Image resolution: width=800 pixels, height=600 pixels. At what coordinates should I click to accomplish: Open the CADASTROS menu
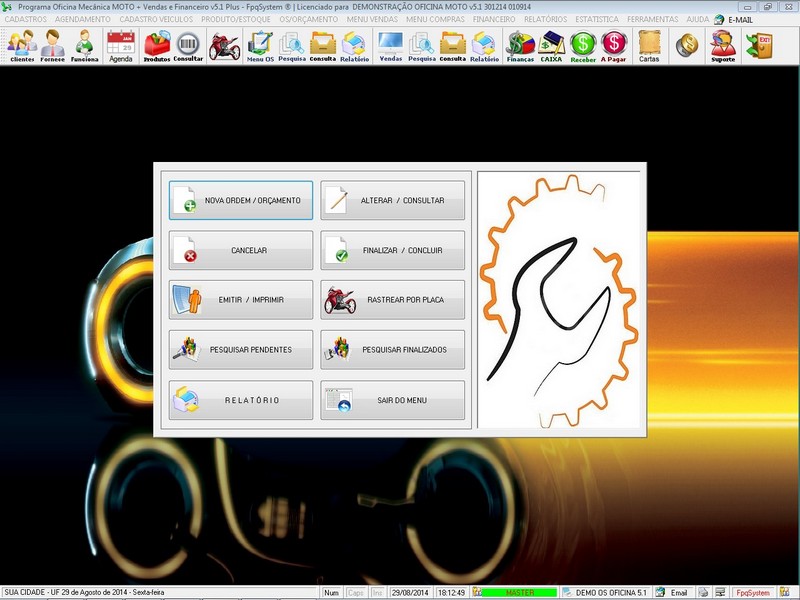coord(25,18)
